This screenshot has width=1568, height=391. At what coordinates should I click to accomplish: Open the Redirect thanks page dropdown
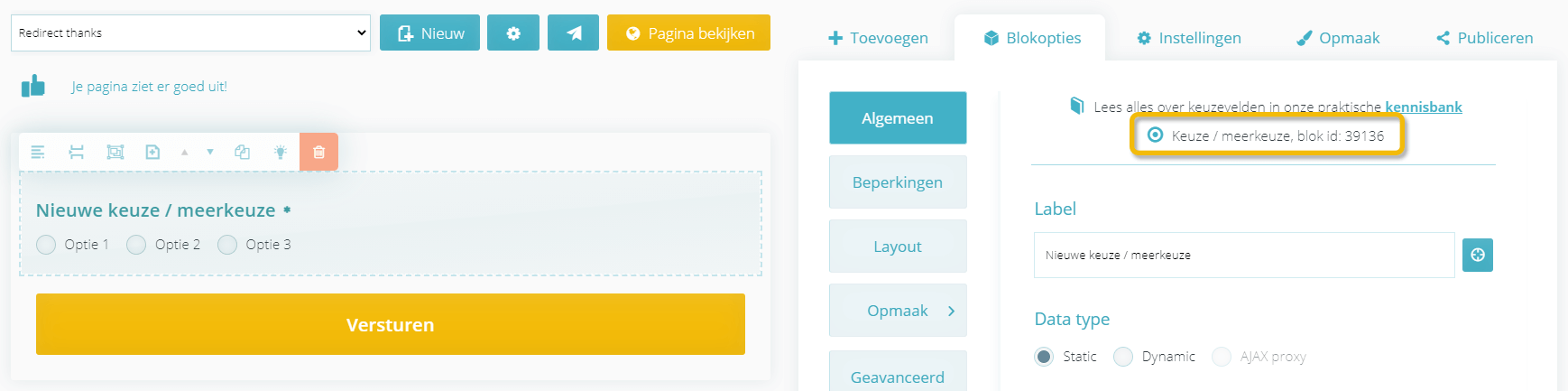[190, 33]
